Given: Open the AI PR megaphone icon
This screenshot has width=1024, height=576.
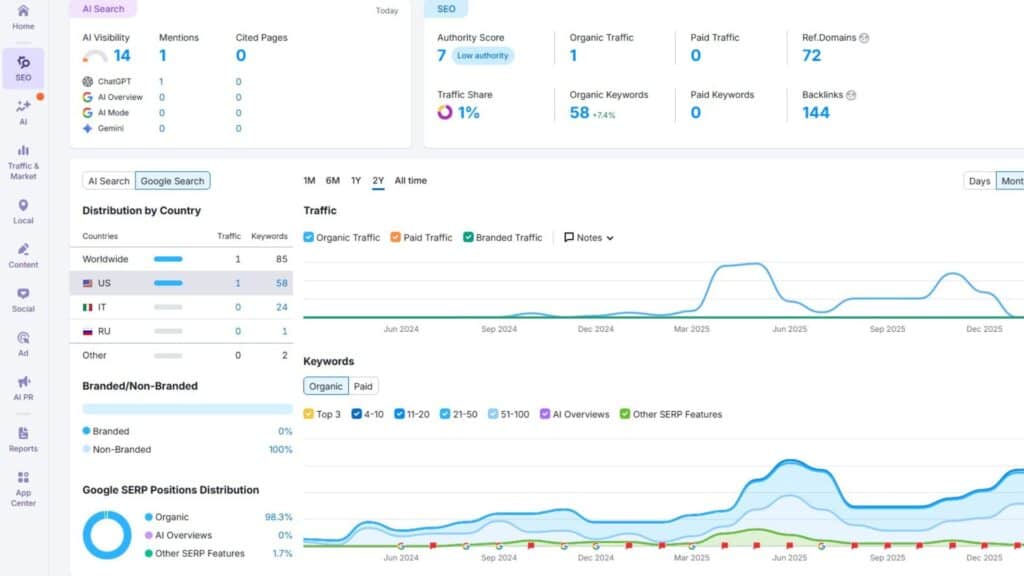Looking at the screenshot, I should 23,387.
